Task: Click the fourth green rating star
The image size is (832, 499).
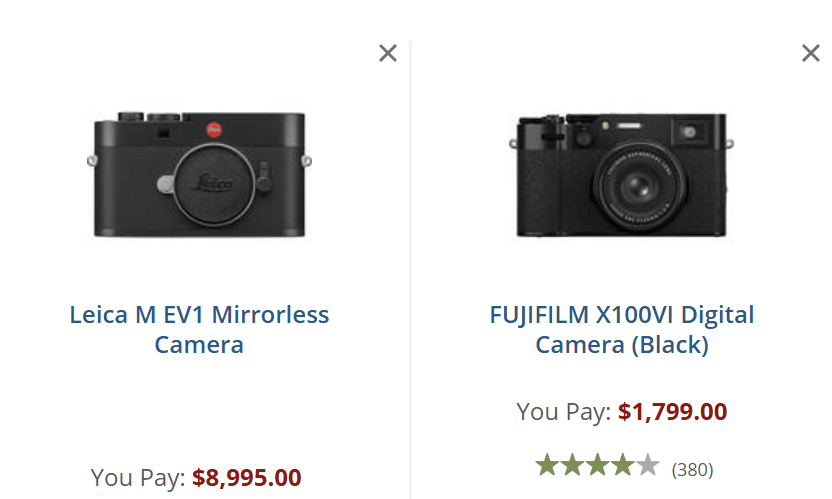Action: 622,465
